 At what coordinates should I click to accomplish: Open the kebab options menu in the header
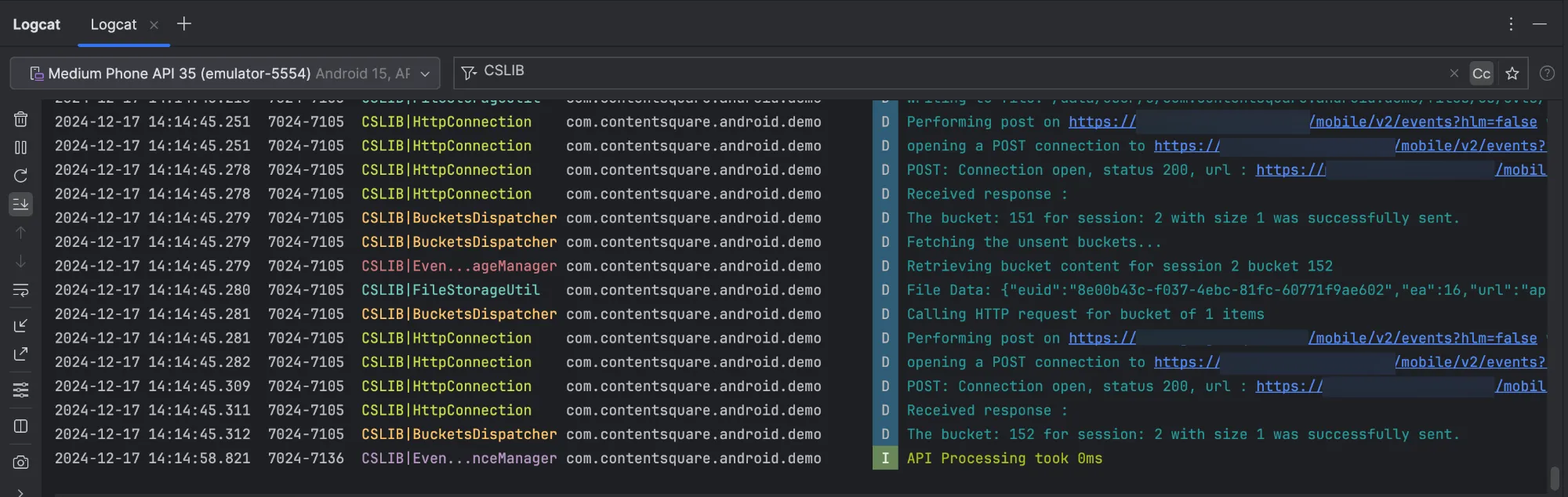pyautogui.click(x=1511, y=24)
